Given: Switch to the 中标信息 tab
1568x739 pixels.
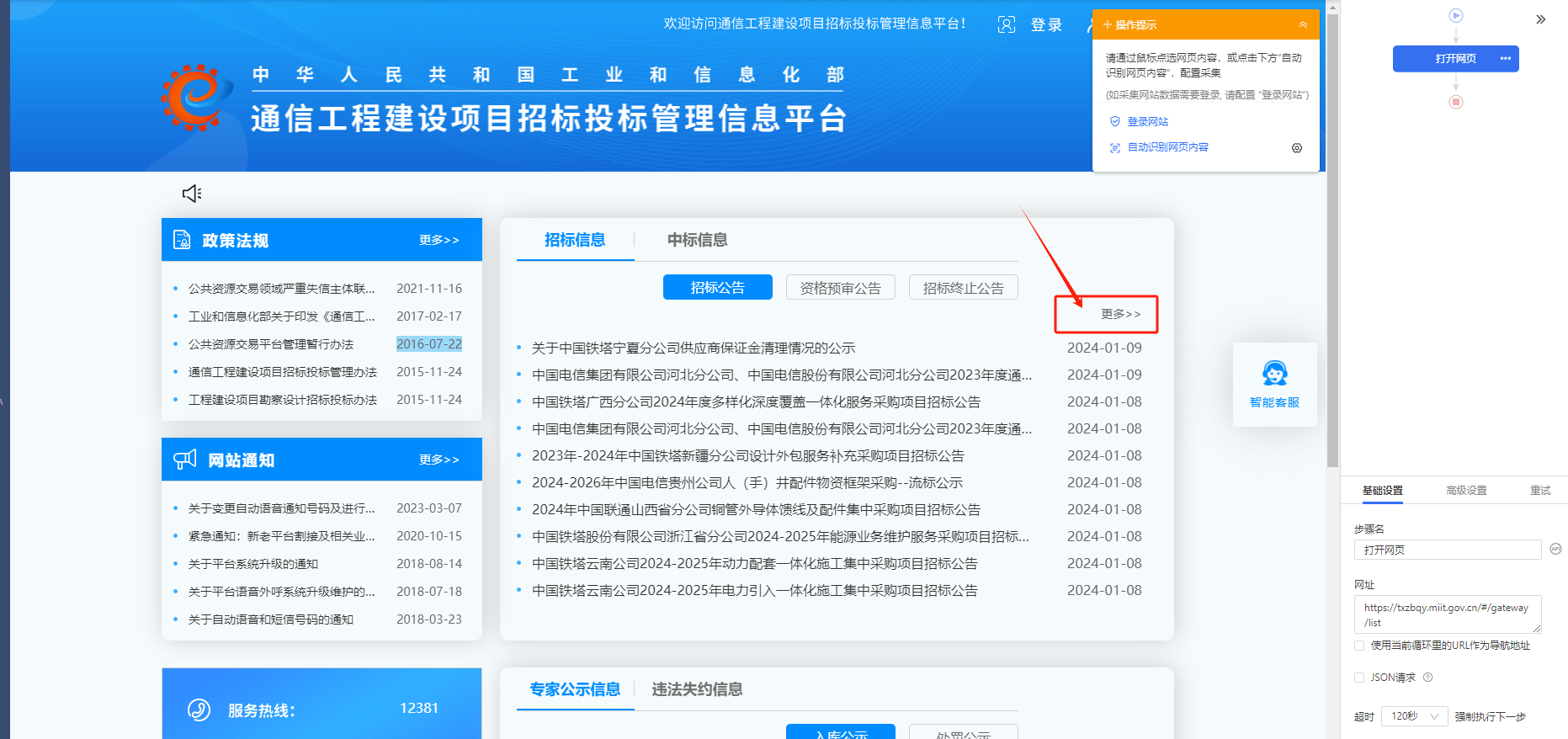Looking at the screenshot, I should point(697,240).
